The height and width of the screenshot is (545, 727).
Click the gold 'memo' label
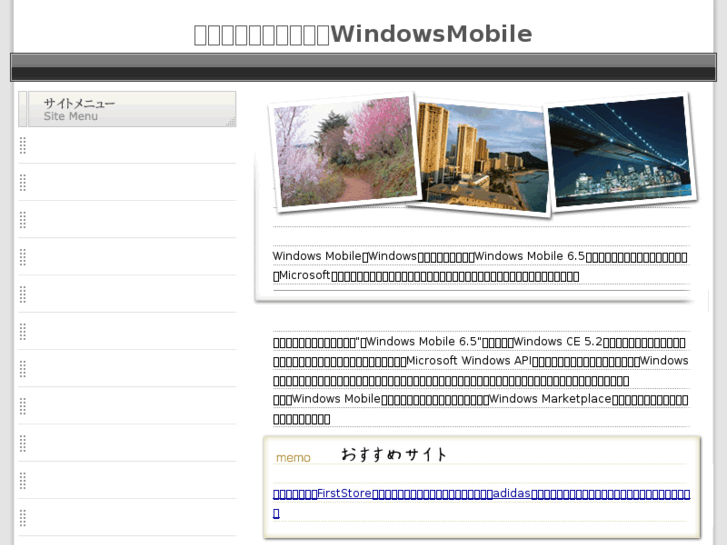click(x=293, y=458)
